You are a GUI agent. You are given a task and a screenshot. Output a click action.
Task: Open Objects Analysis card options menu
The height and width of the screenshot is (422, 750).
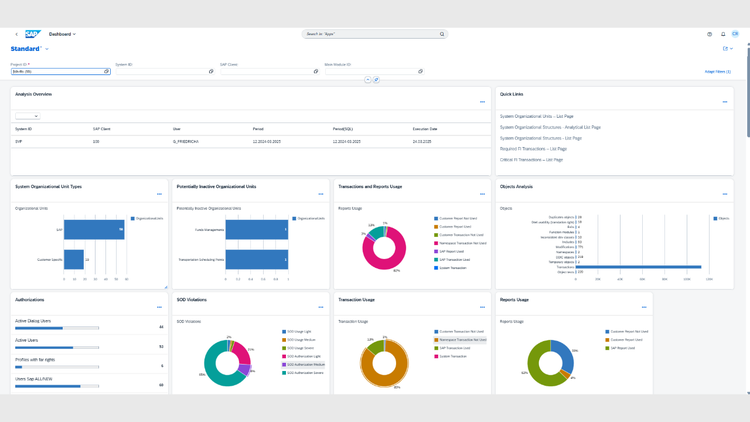pos(725,194)
